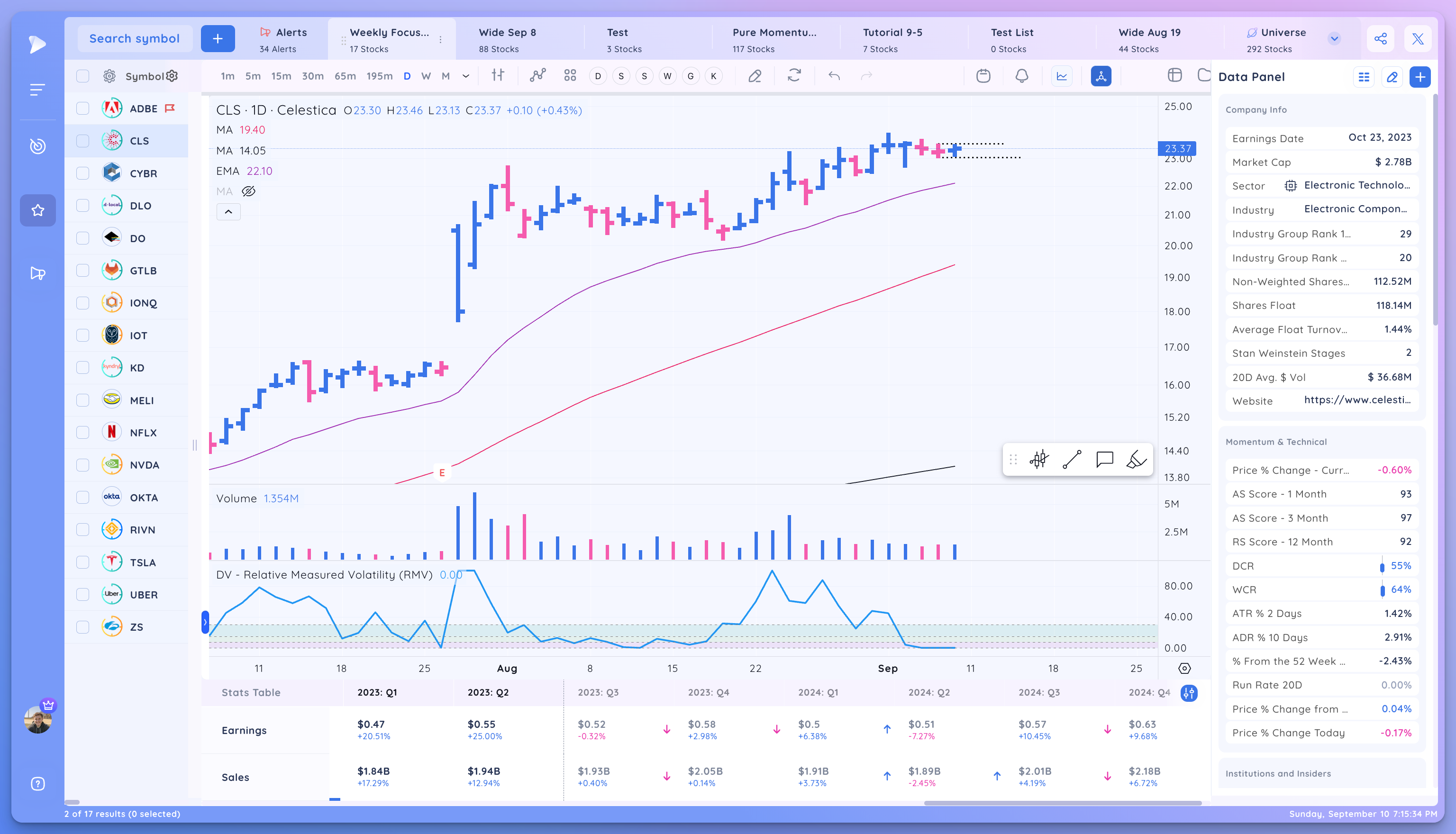Select the brush clear drawing tool

pos(1137,459)
